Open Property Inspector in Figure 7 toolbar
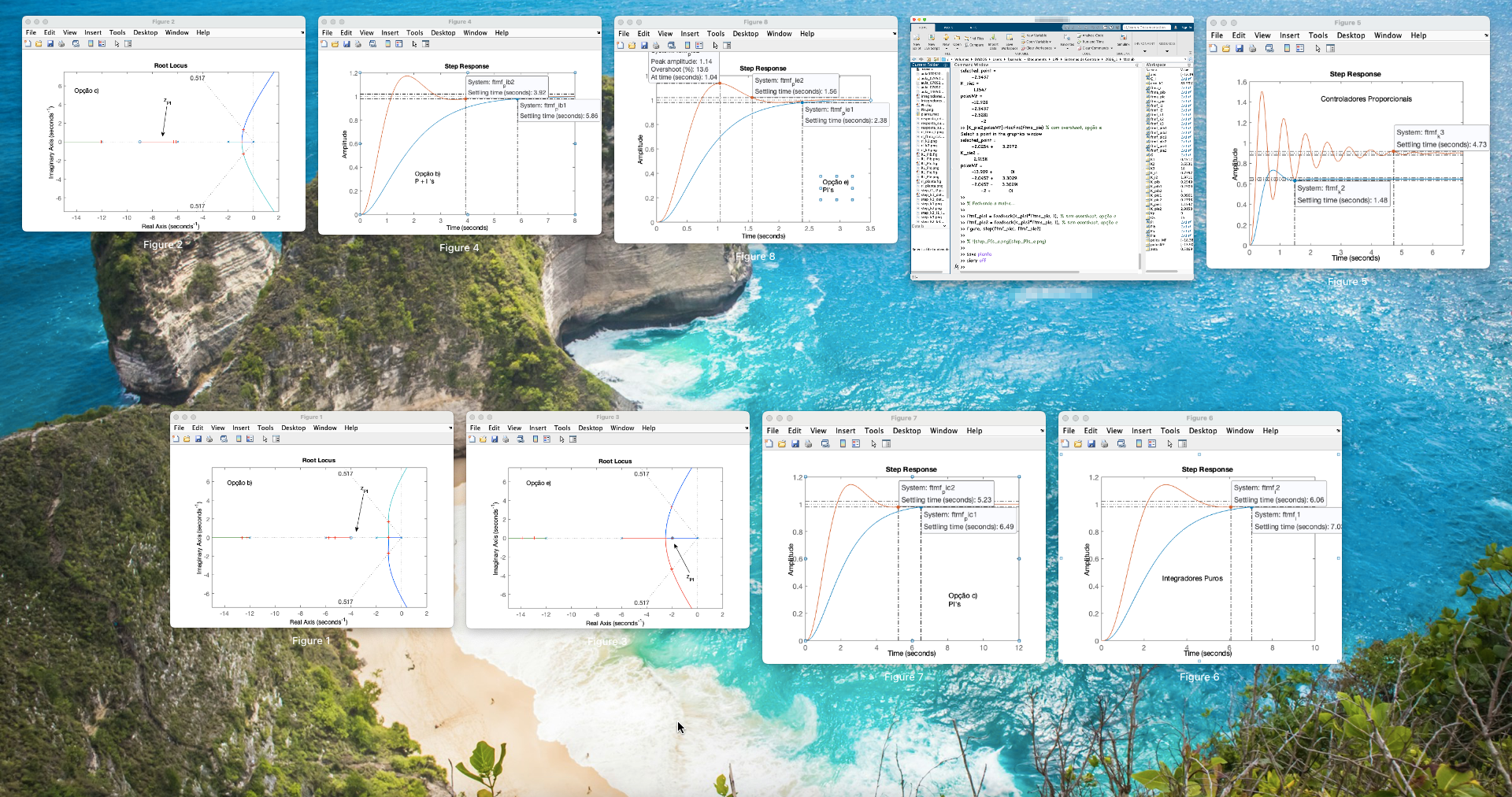Screen dimensions: 1512x797 (887, 443)
